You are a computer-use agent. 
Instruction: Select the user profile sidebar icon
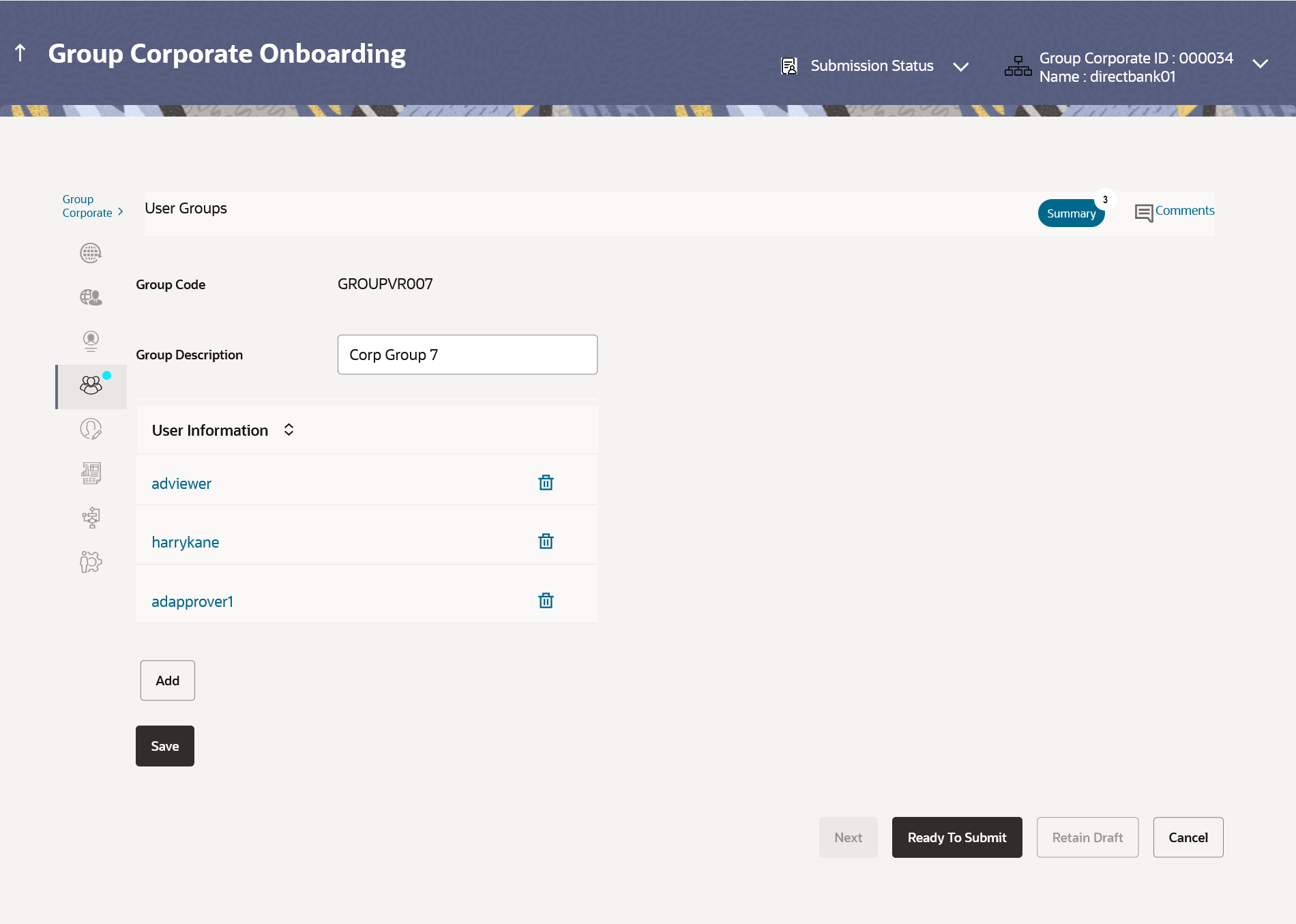tap(91, 341)
